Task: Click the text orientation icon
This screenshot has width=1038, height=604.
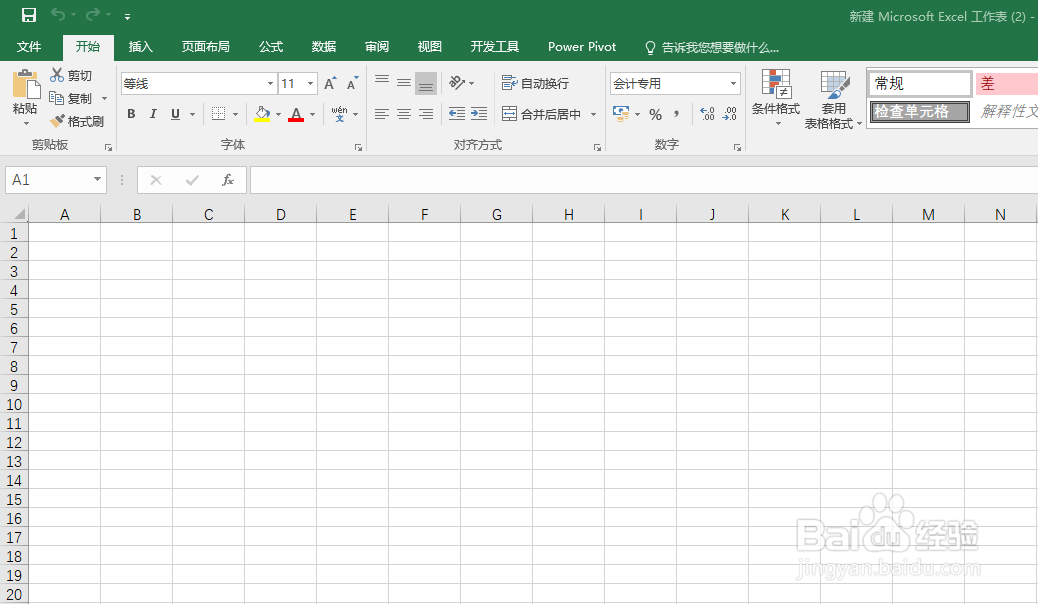Action: (x=457, y=83)
